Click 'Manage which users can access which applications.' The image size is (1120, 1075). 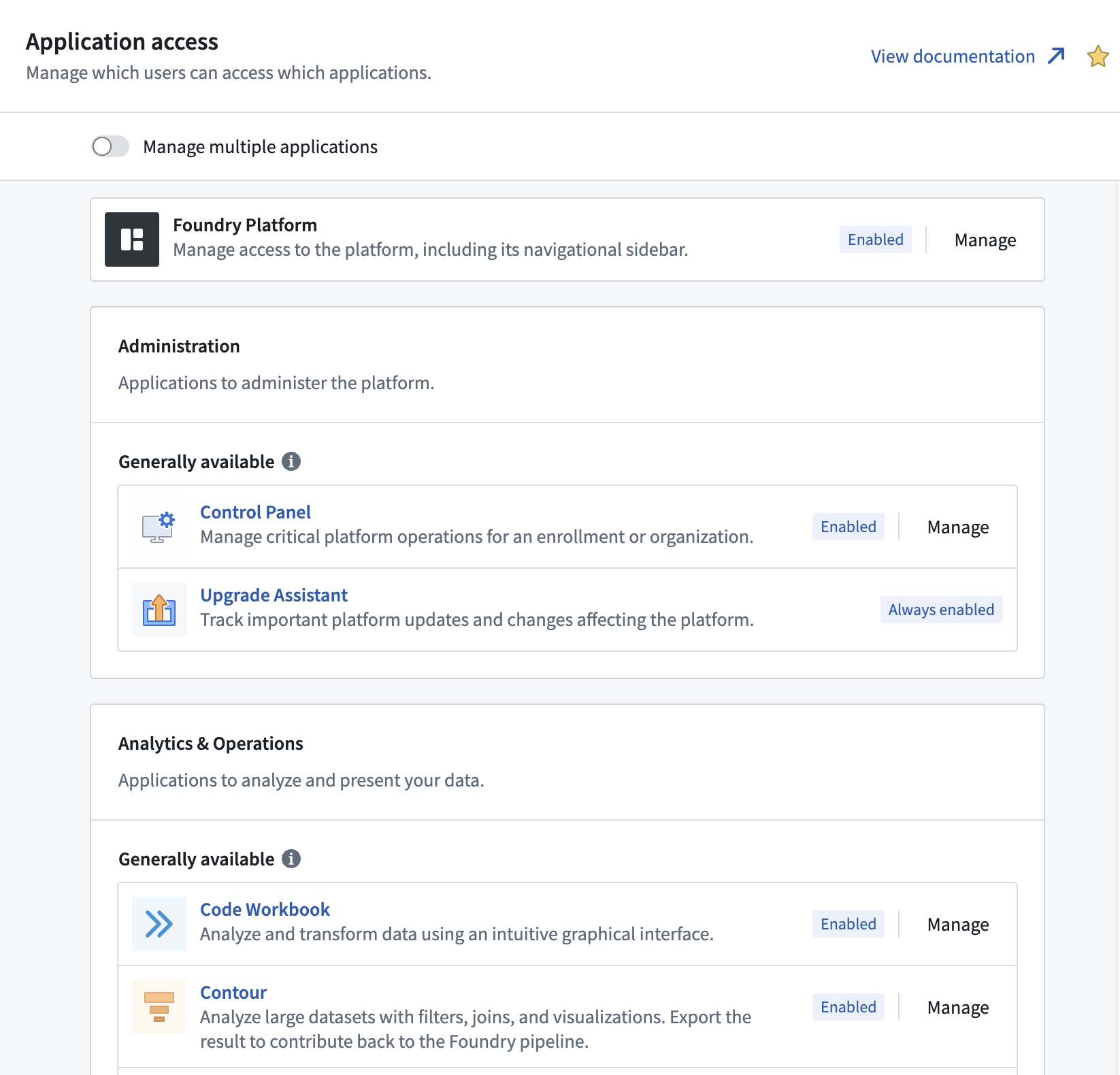point(229,73)
